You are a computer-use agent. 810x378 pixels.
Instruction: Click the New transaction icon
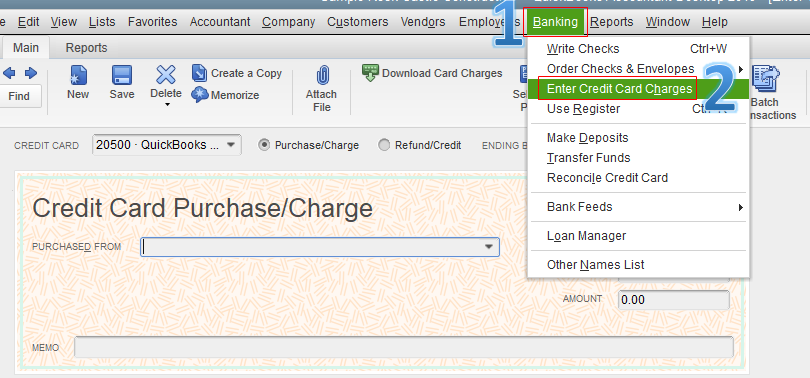pos(78,75)
